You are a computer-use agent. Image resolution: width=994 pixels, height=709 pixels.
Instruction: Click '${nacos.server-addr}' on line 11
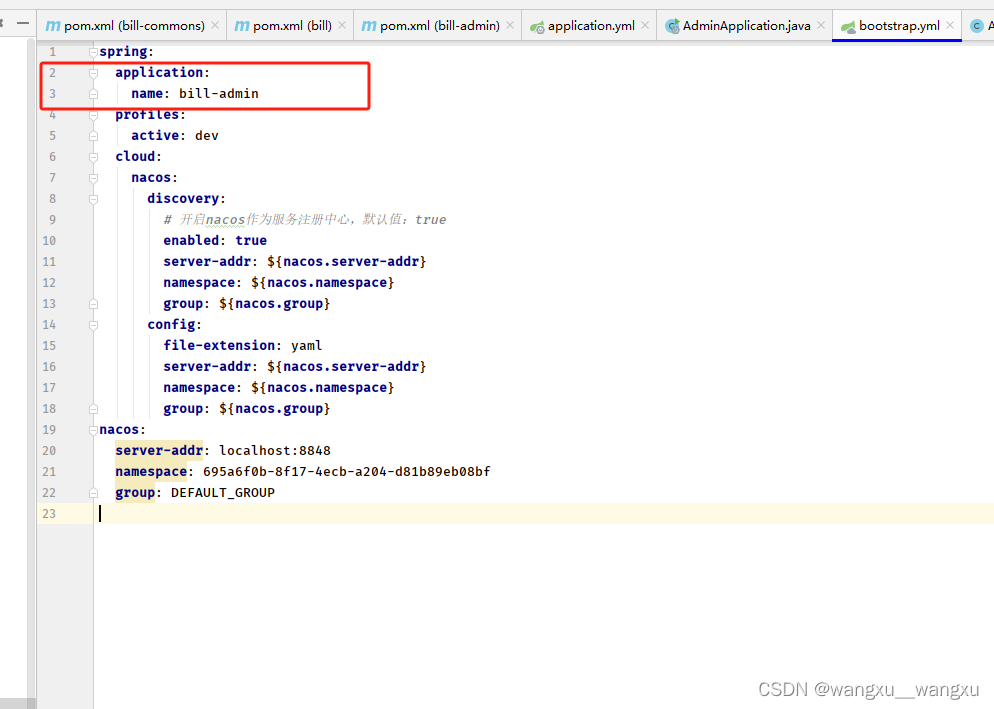click(347, 261)
